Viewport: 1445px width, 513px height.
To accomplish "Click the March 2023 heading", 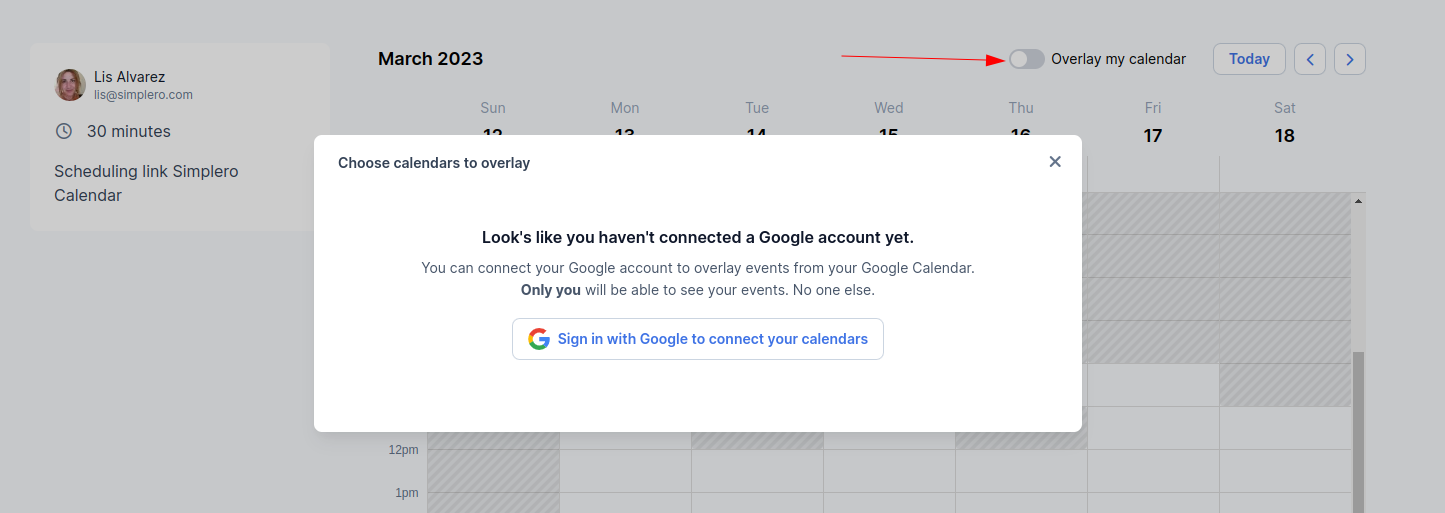I will [x=431, y=59].
